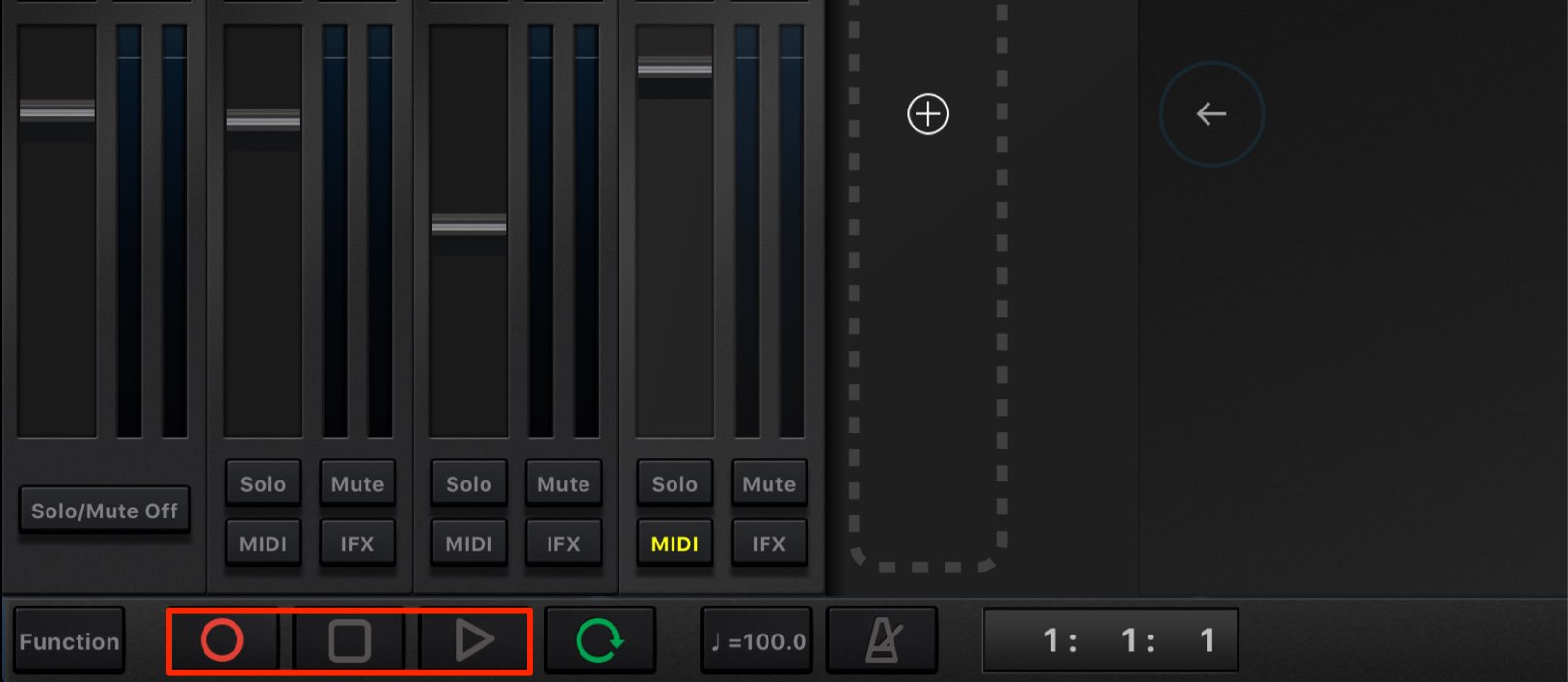This screenshot has width=1568, height=682.
Task: Open IFX next to yellow MIDI
Action: [x=769, y=543]
